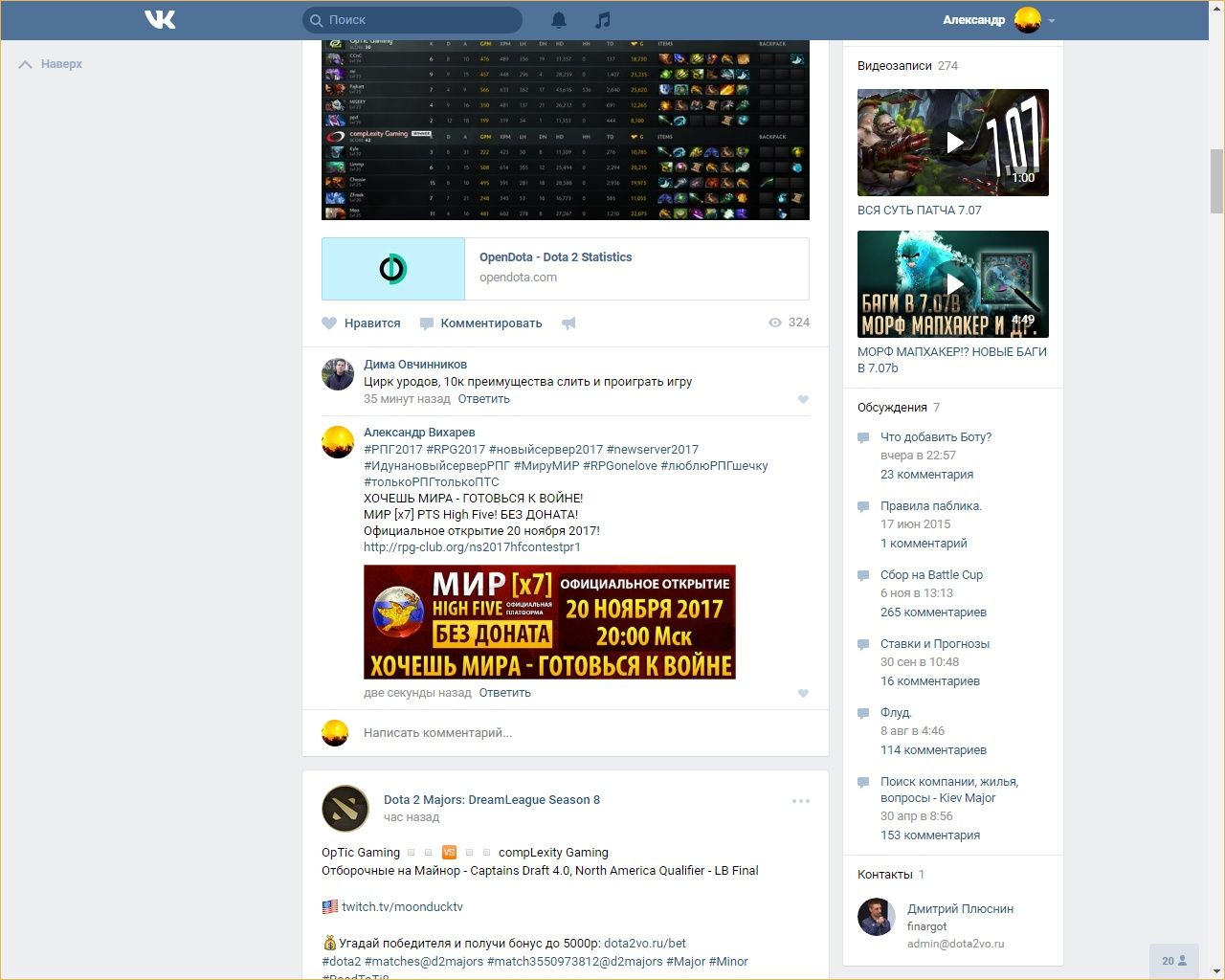Open dota2vo.ru/bet link
The image size is (1225, 980).
tap(645, 944)
